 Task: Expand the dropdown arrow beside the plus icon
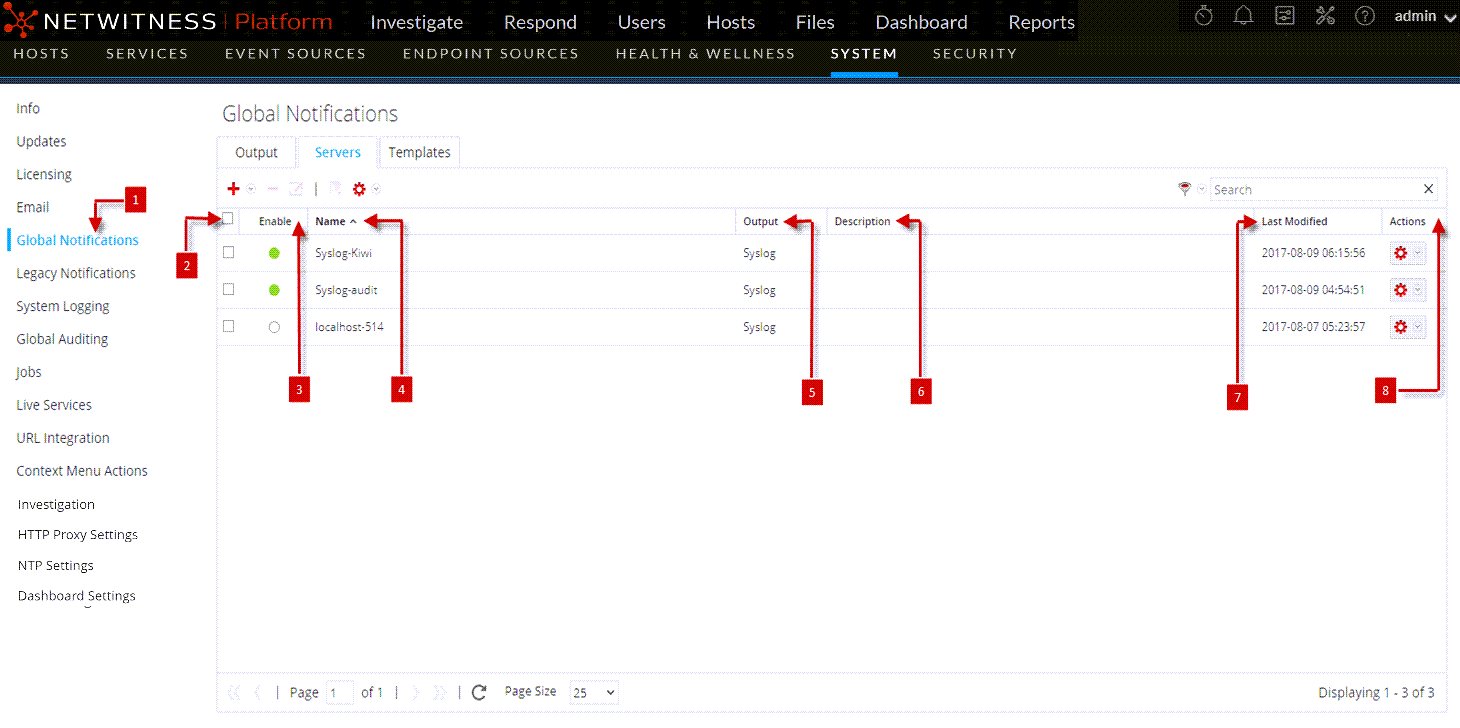251,189
